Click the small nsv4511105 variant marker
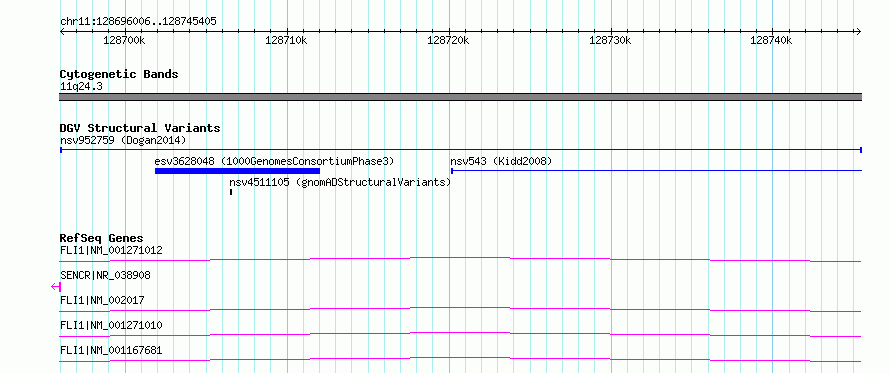This screenshot has height=373, width=890. click(231, 192)
